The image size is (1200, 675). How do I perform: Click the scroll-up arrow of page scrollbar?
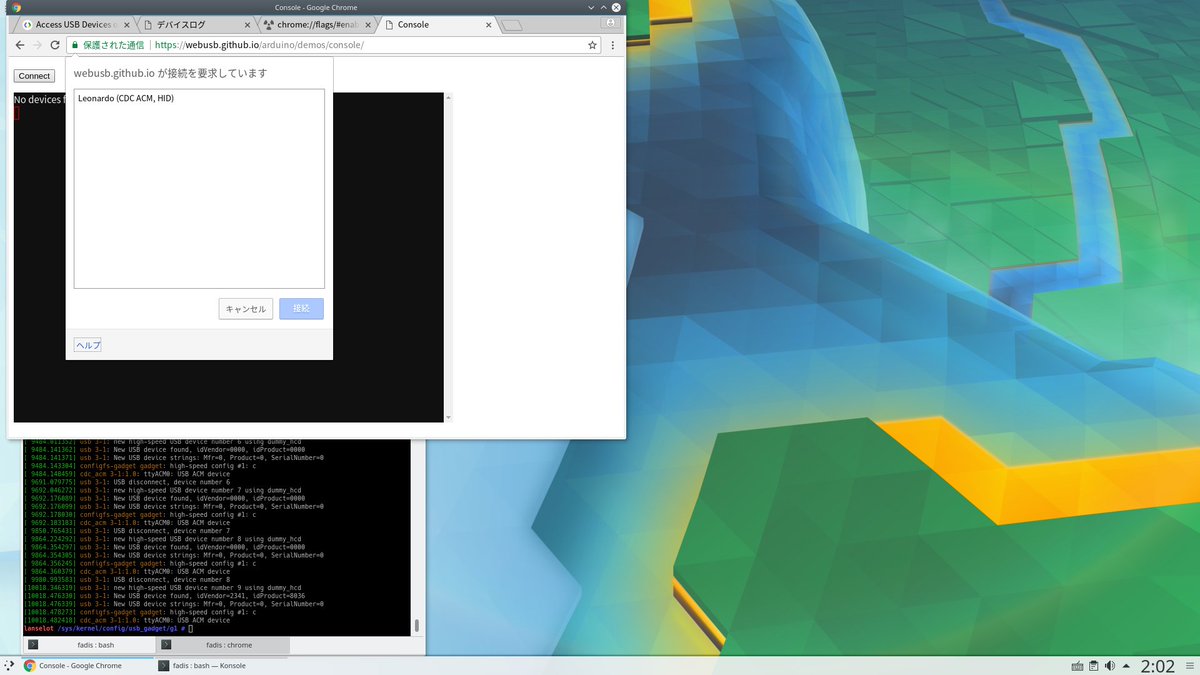pyautogui.click(x=448, y=98)
